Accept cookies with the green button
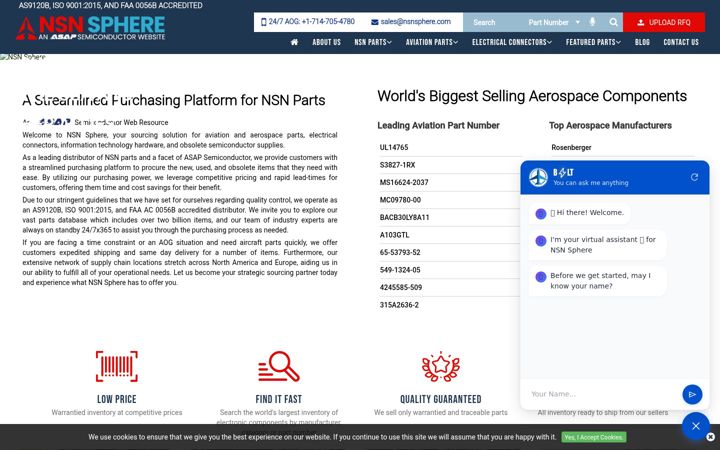 [593, 437]
